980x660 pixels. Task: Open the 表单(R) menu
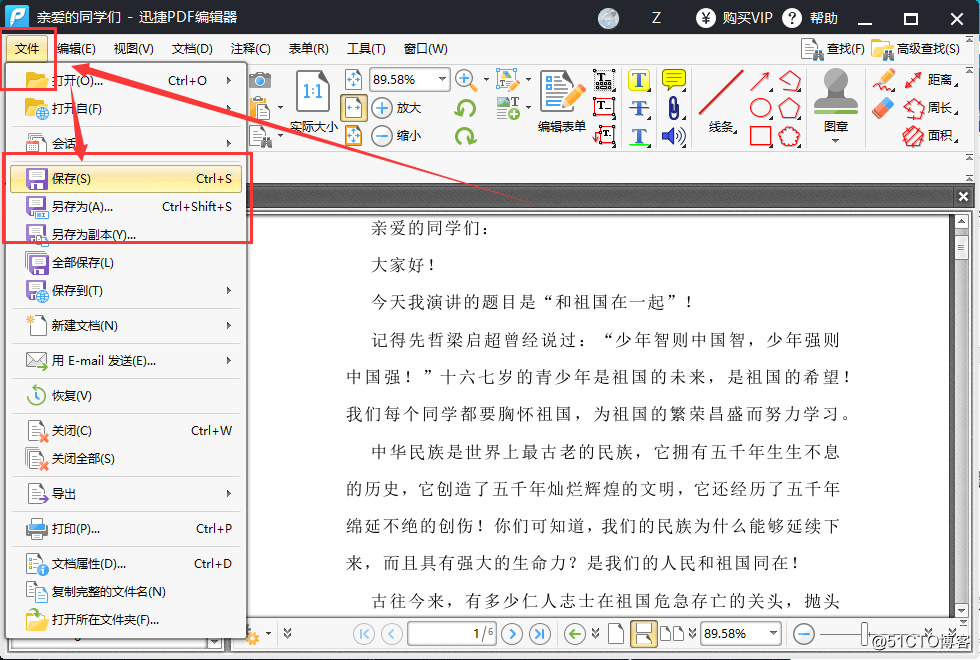[308, 49]
